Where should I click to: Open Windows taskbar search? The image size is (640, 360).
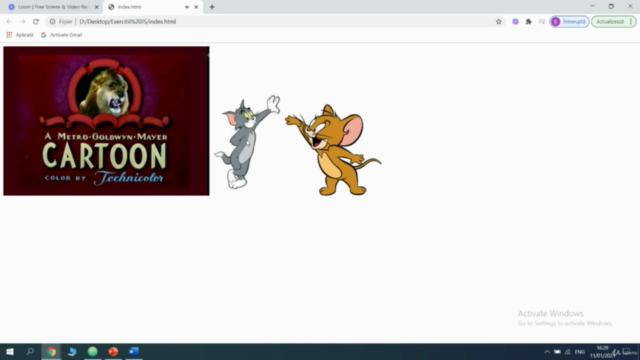[30, 351]
